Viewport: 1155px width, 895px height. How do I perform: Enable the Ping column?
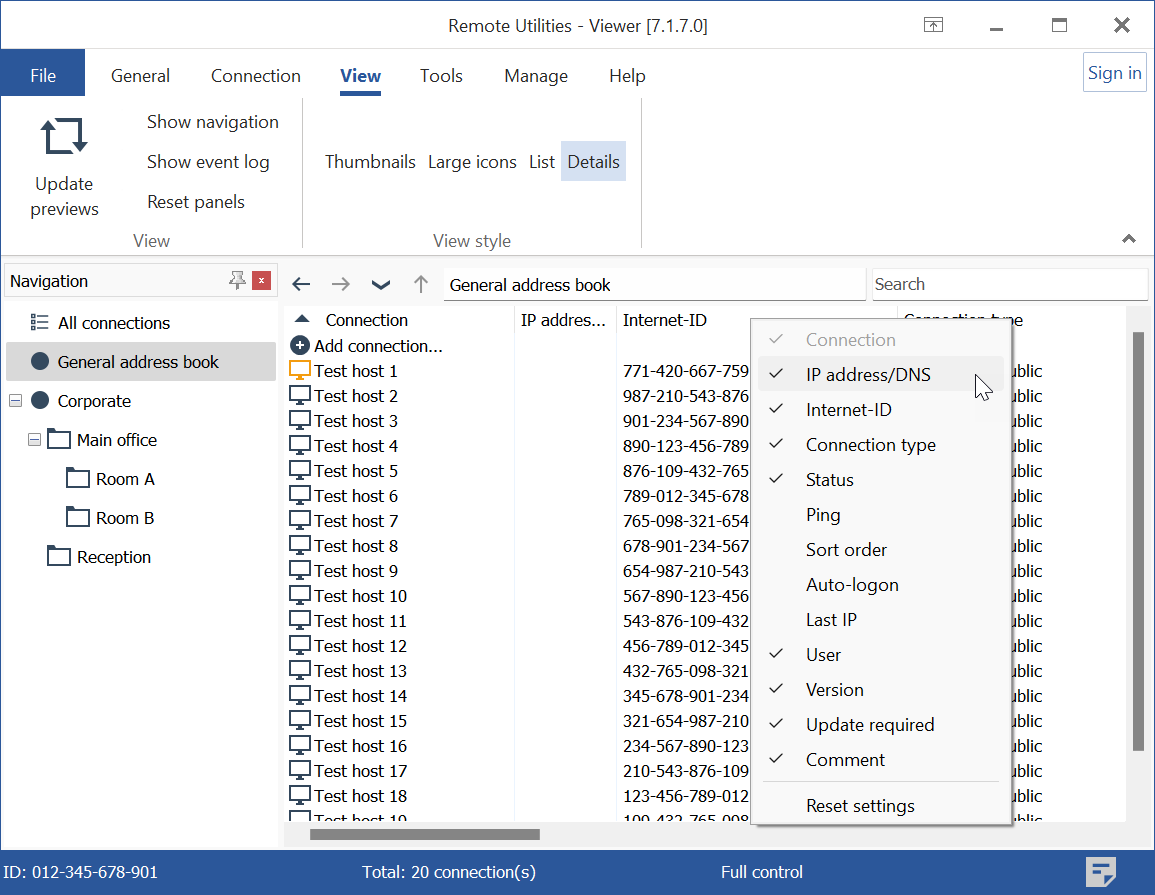pos(823,515)
